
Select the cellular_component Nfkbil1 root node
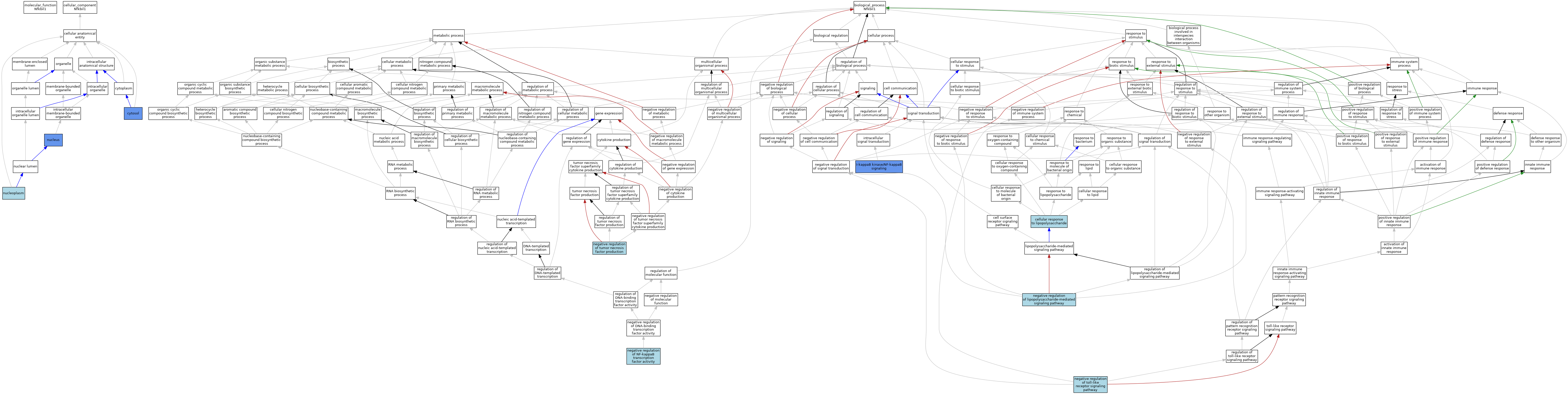pos(80,7)
